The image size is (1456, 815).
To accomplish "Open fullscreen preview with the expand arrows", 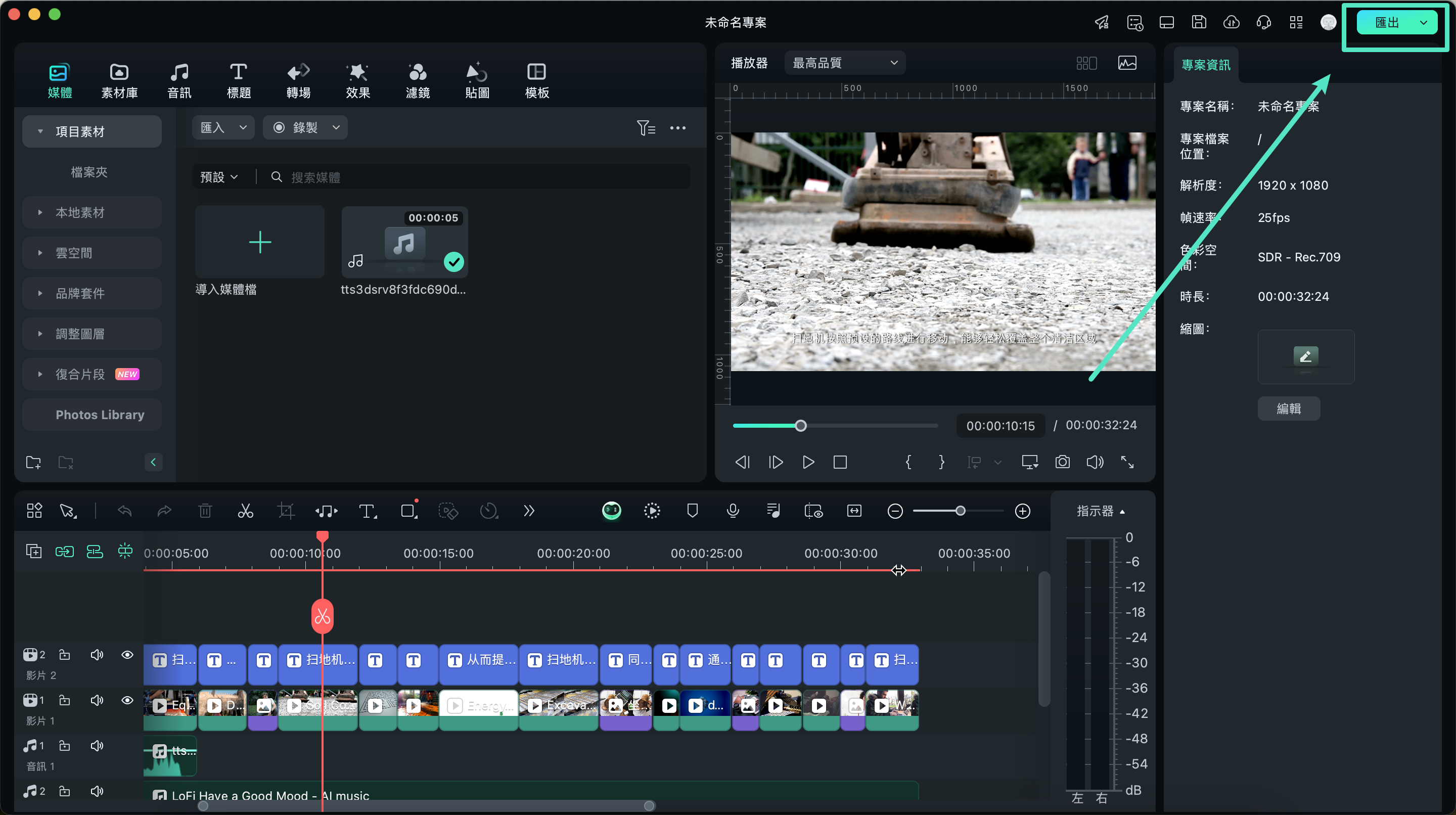I will pos(1127,462).
